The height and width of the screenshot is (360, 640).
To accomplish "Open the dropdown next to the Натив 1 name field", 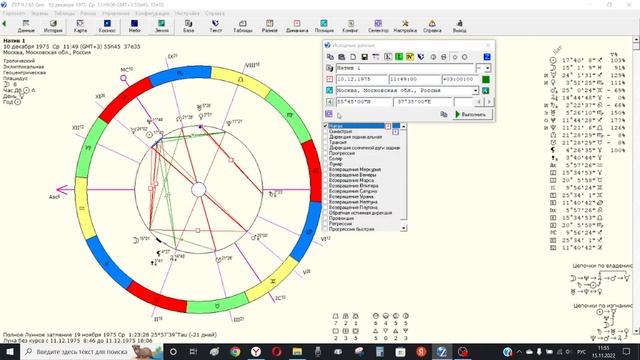I will (x=487, y=68).
